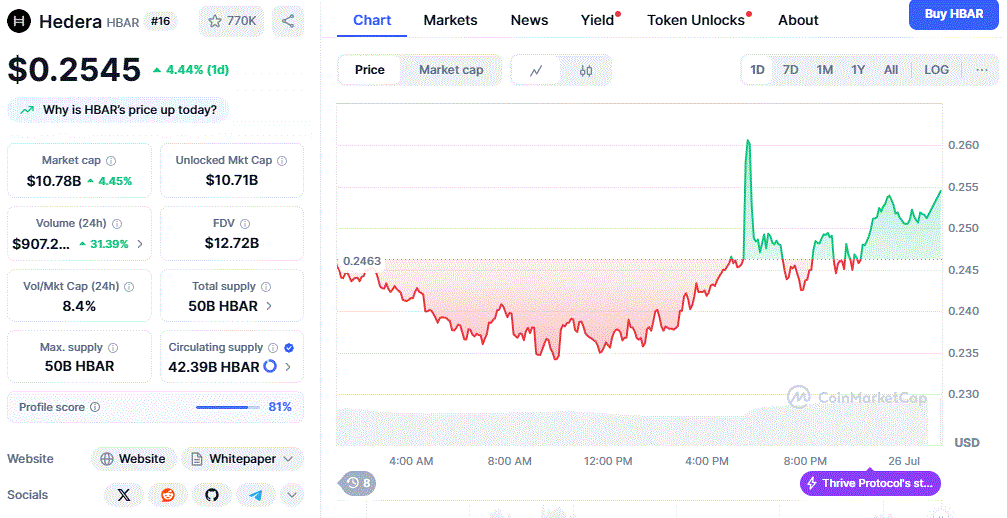The image size is (1007, 518).
Task: Switch chart to Market cap view
Action: click(x=451, y=70)
